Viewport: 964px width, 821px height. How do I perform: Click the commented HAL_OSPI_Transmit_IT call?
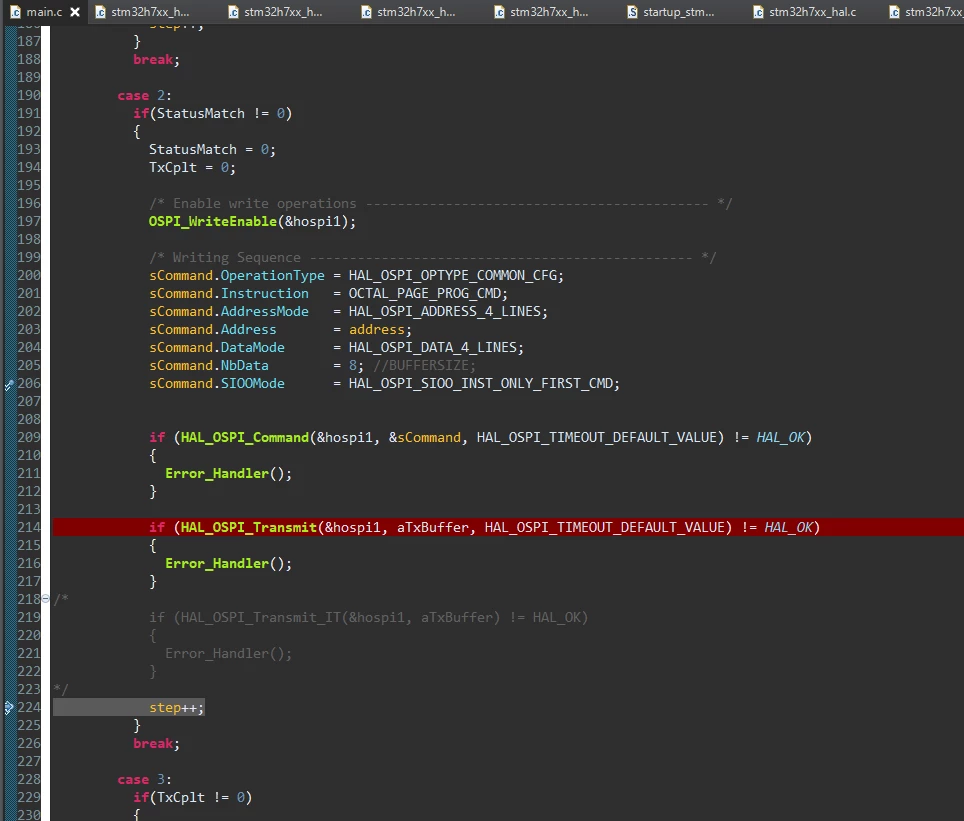pos(261,617)
